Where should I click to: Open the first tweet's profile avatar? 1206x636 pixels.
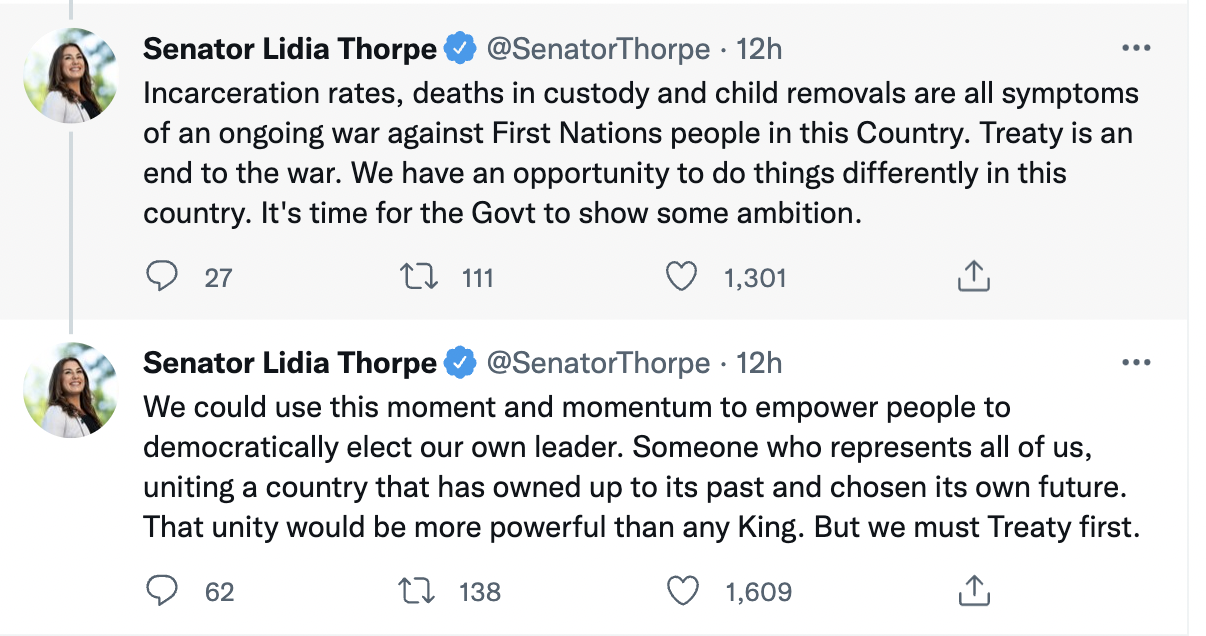[71, 77]
